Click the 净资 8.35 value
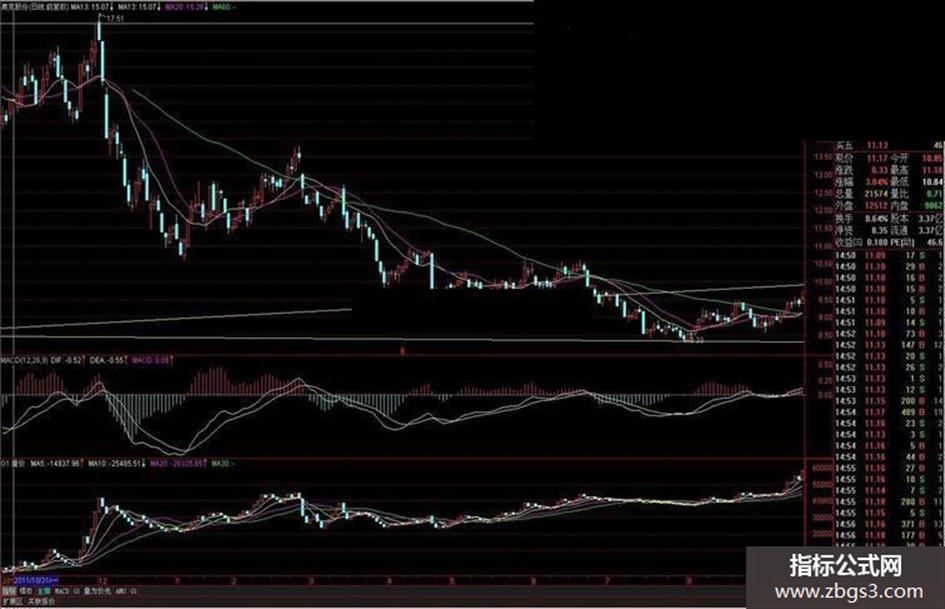The height and width of the screenshot is (609, 945). coord(880,230)
